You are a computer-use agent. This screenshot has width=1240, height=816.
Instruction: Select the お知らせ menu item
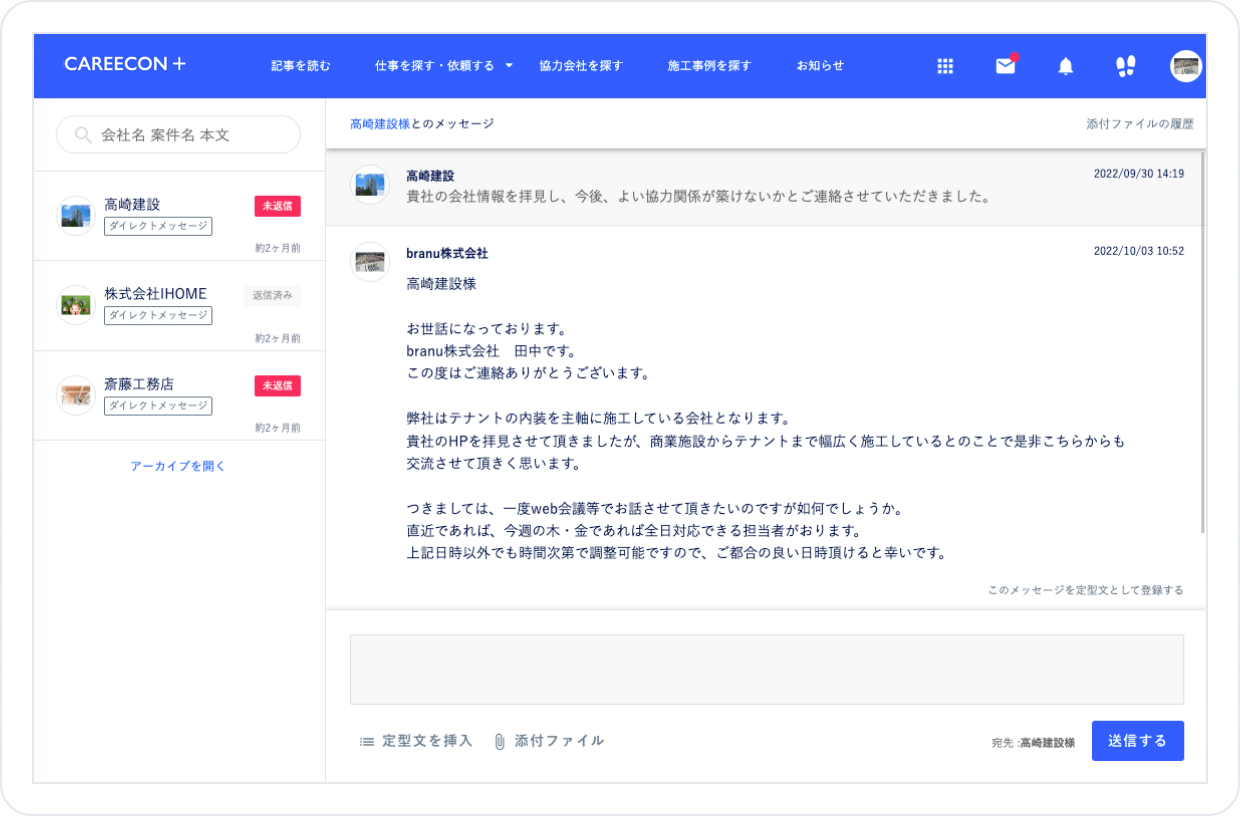click(819, 66)
